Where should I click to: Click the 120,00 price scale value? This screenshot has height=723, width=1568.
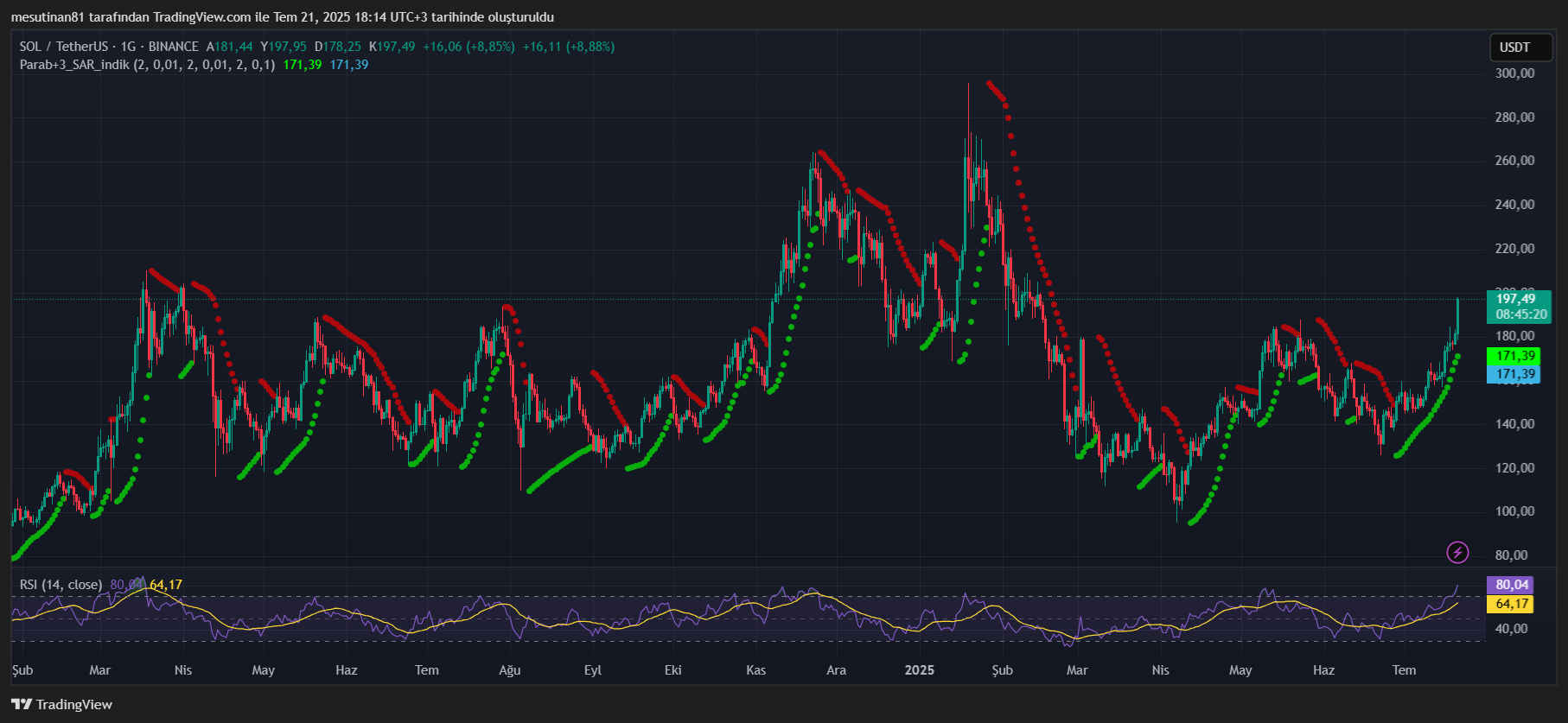[x=1514, y=468]
